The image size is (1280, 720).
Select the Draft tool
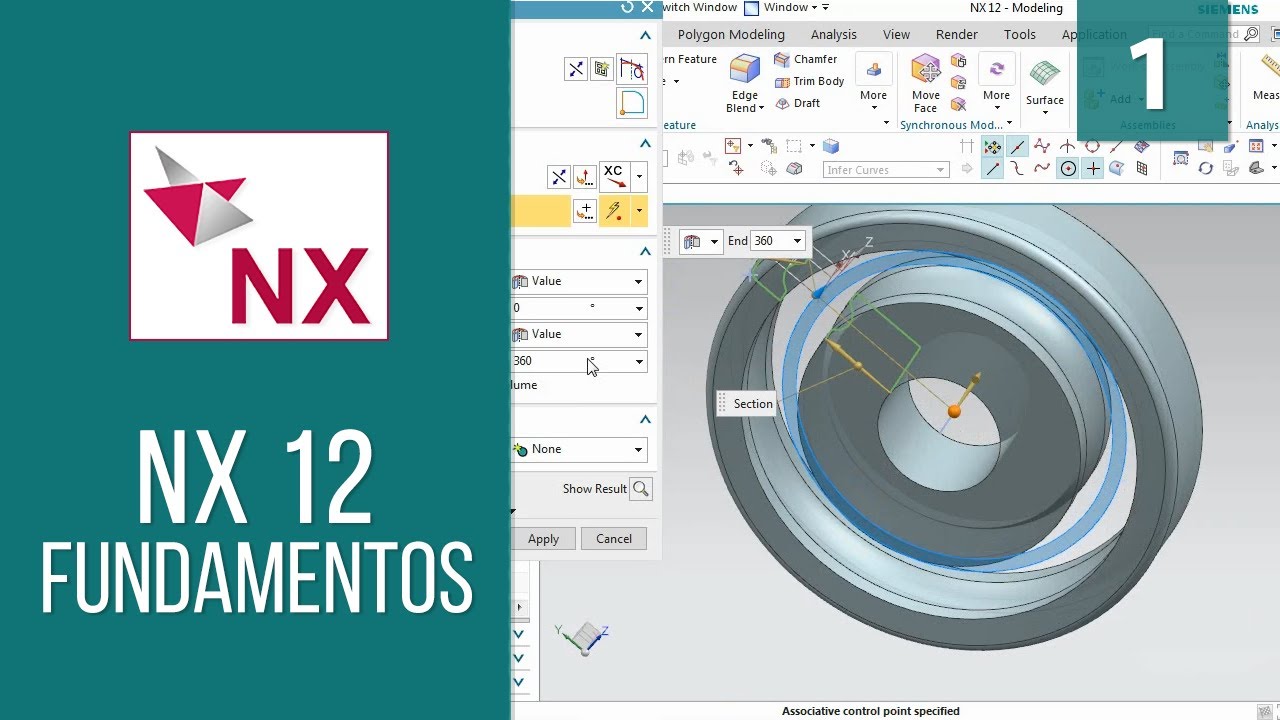point(797,103)
